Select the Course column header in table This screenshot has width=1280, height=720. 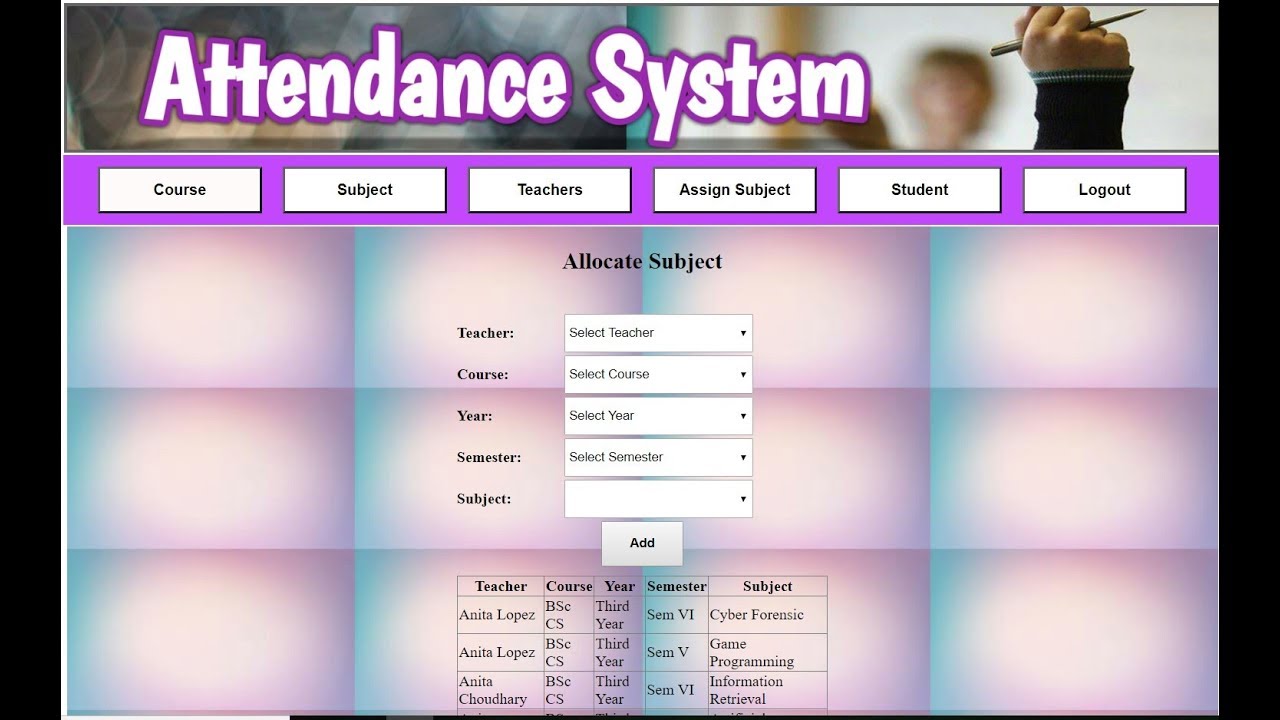click(569, 587)
